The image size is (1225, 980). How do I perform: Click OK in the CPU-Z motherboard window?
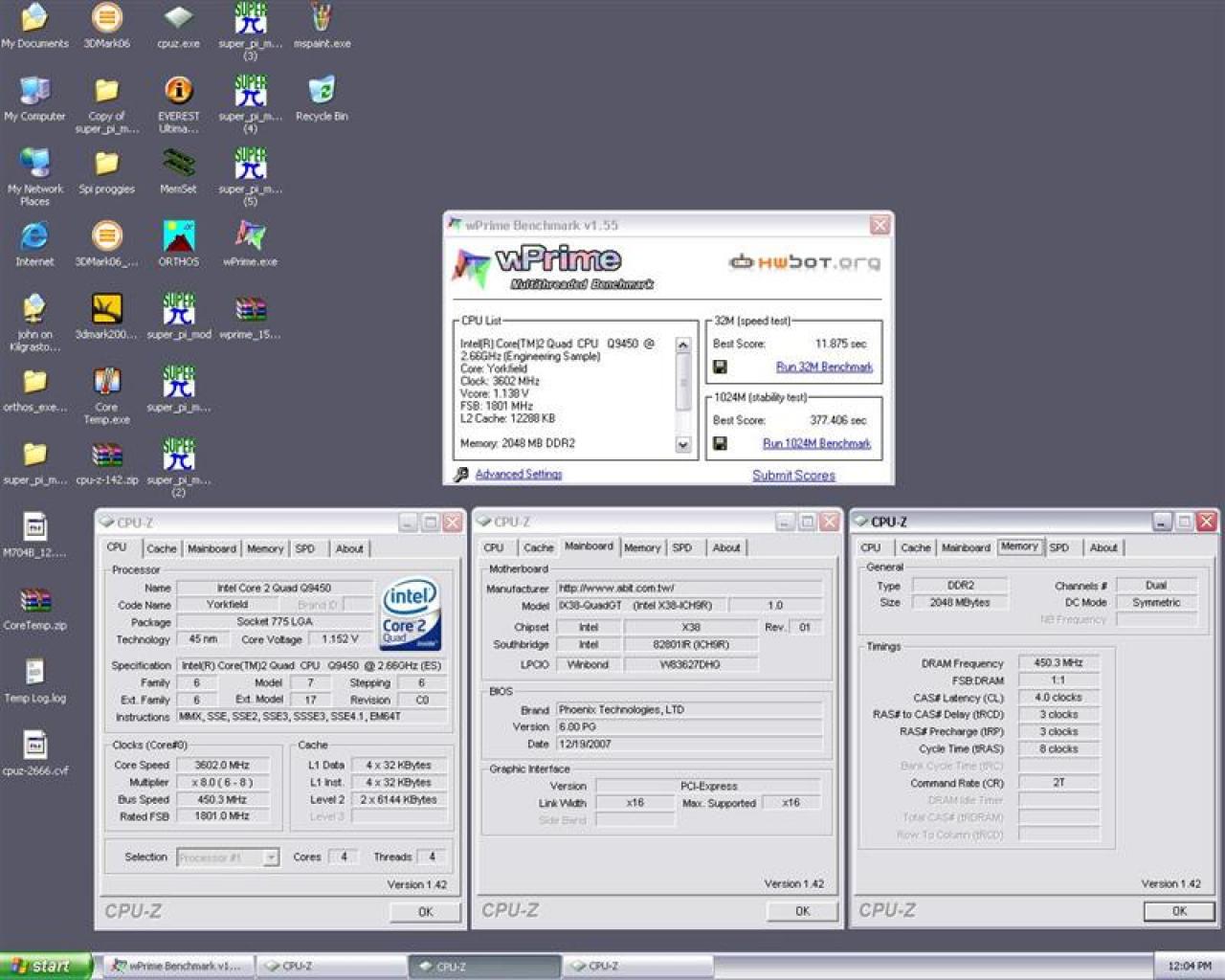[802, 911]
